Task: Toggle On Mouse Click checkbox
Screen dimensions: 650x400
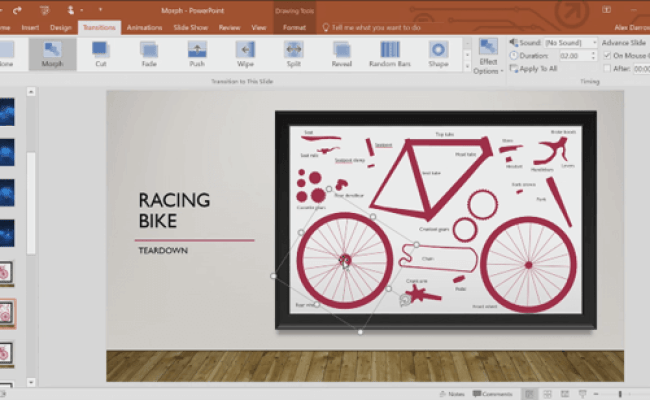Action: (607, 56)
